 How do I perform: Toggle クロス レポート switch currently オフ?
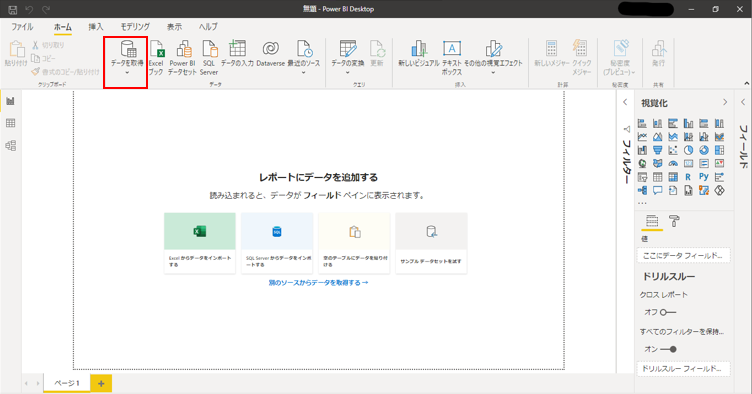coord(668,312)
